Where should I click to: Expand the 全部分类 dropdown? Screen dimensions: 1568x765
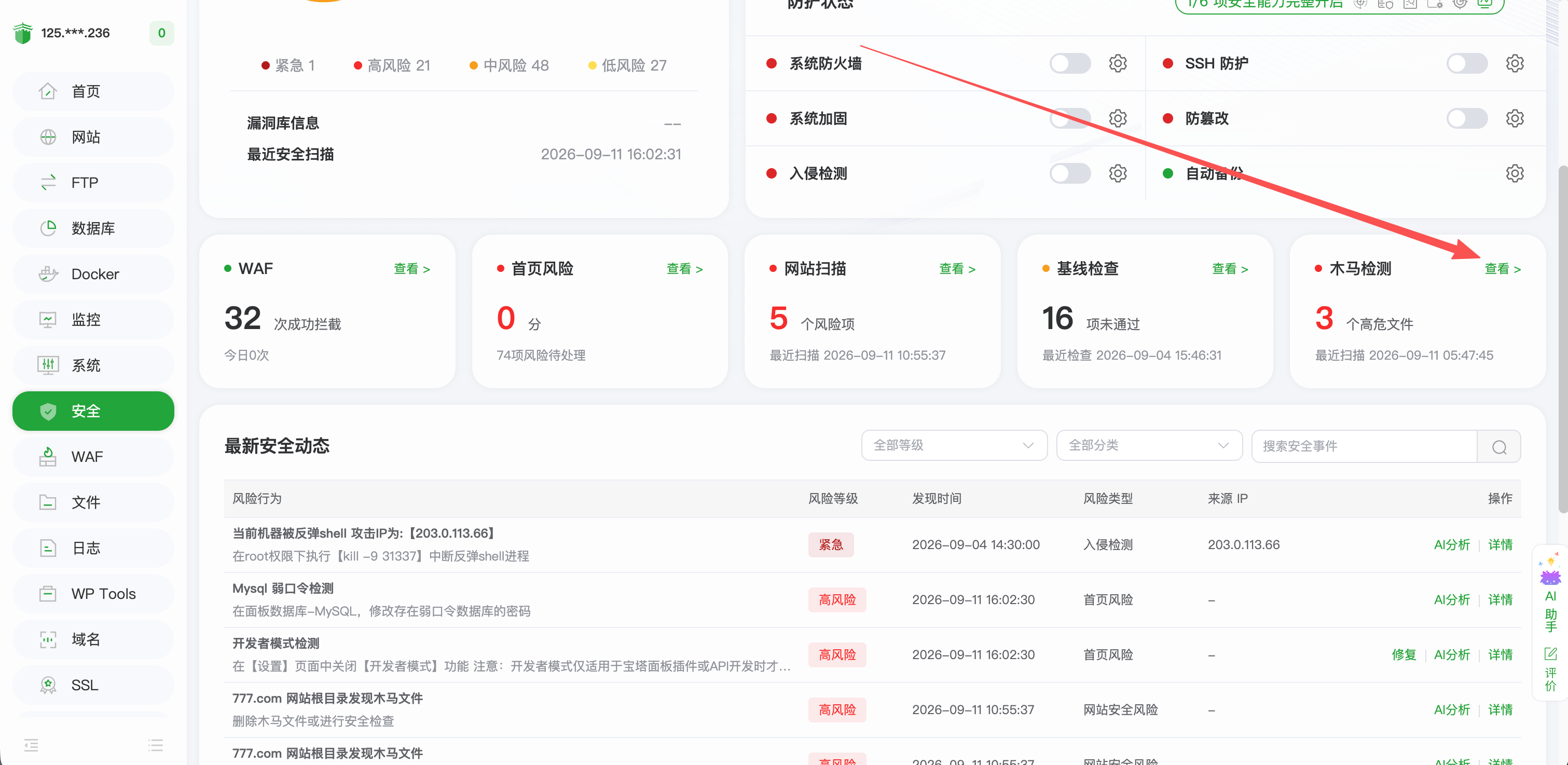(x=1149, y=445)
